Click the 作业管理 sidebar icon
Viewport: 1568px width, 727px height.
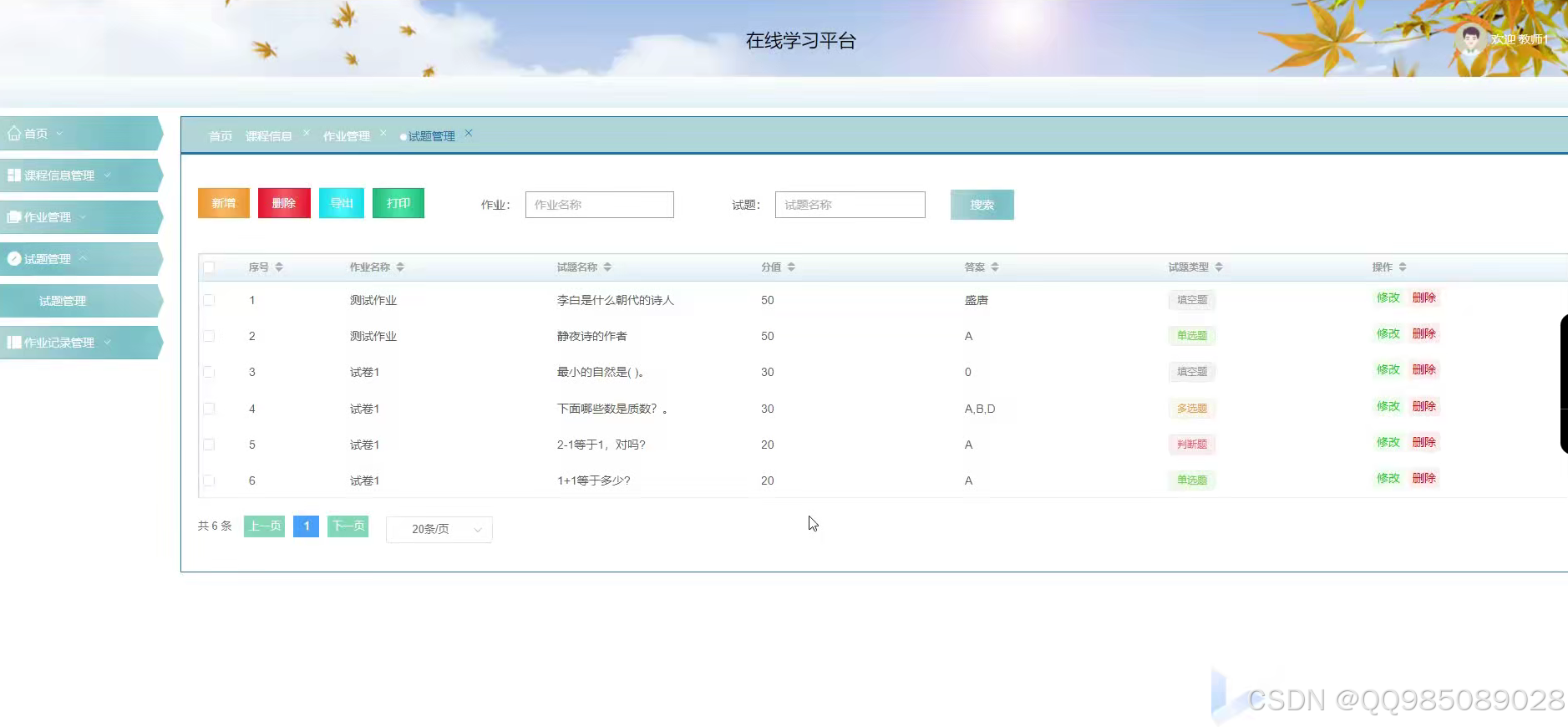(14, 217)
